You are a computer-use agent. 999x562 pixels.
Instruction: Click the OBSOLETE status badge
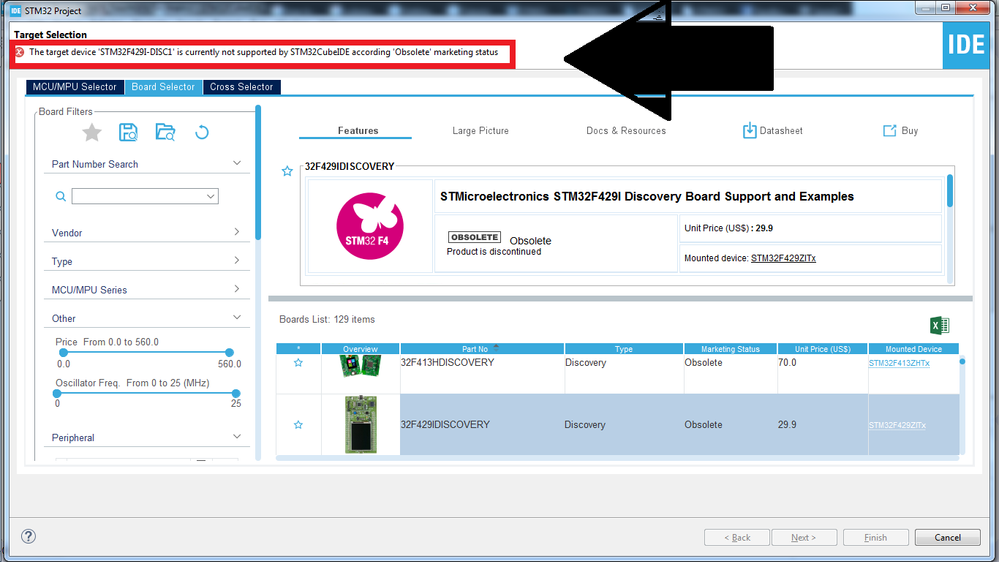click(475, 237)
